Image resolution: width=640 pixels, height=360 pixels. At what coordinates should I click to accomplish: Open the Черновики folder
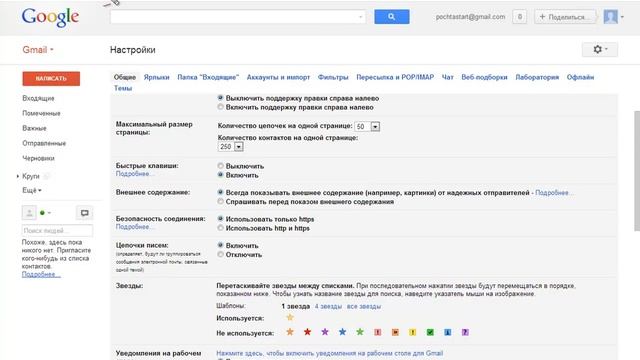pyautogui.click(x=38, y=158)
